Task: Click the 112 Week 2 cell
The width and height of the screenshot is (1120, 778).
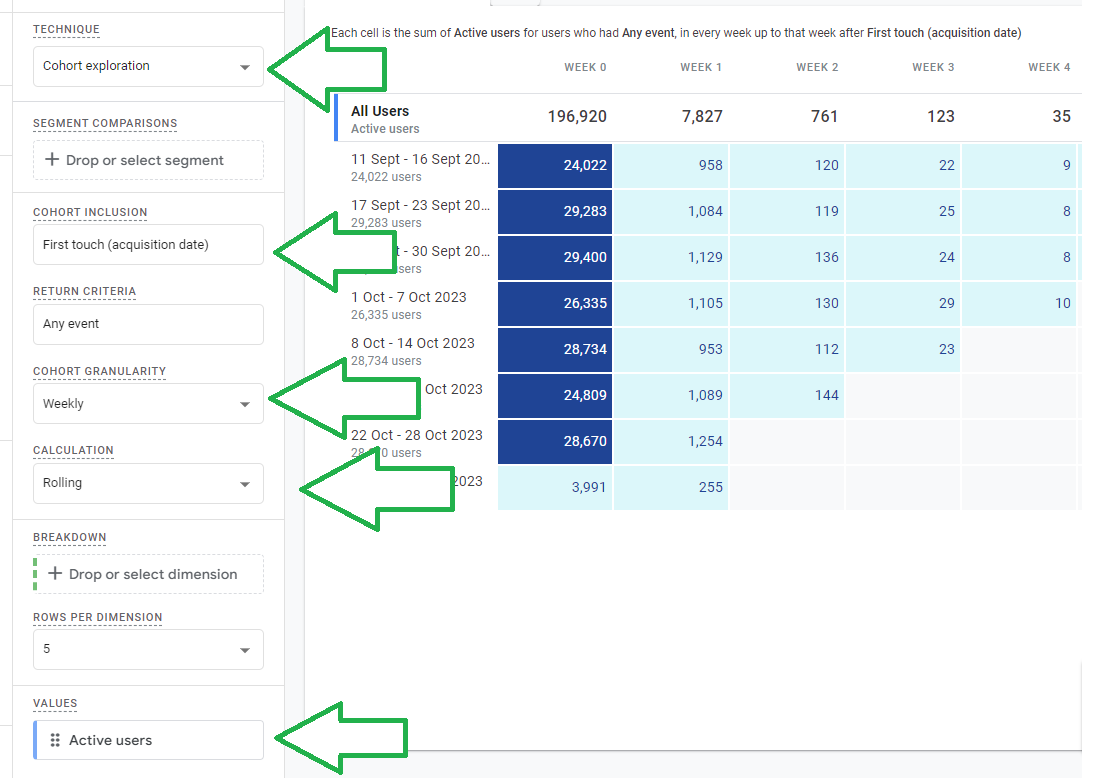Action: pos(787,349)
